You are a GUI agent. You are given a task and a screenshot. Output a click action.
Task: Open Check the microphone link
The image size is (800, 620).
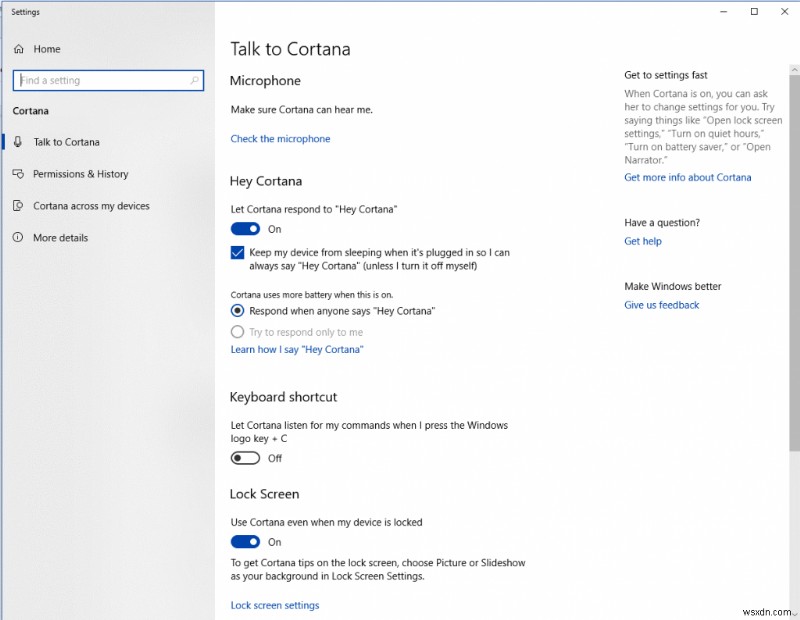pyautogui.click(x=280, y=139)
